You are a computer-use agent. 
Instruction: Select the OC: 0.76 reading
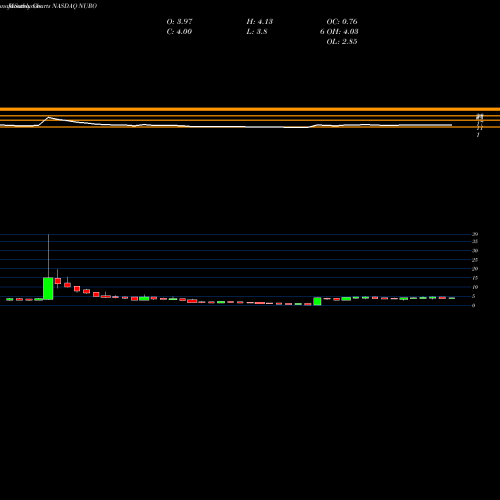coord(342,21)
